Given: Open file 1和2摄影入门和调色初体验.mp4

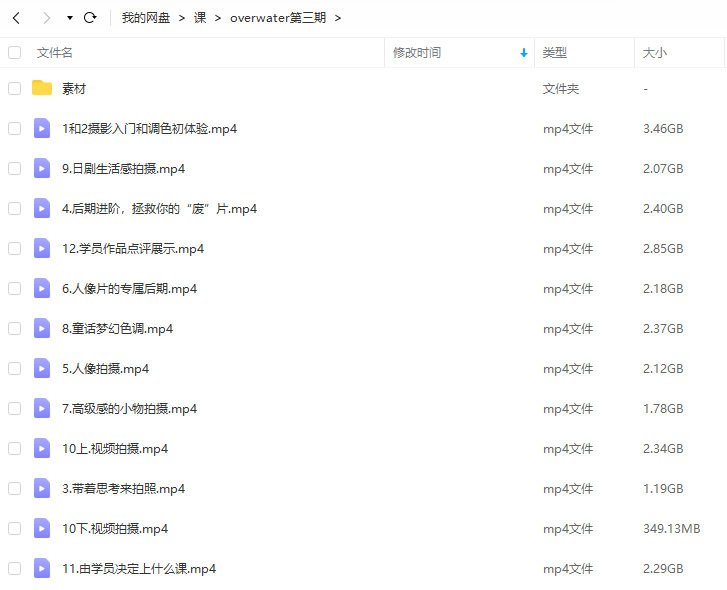Looking at the screenshot, I should pyautogui.click(x=149, y=128).
